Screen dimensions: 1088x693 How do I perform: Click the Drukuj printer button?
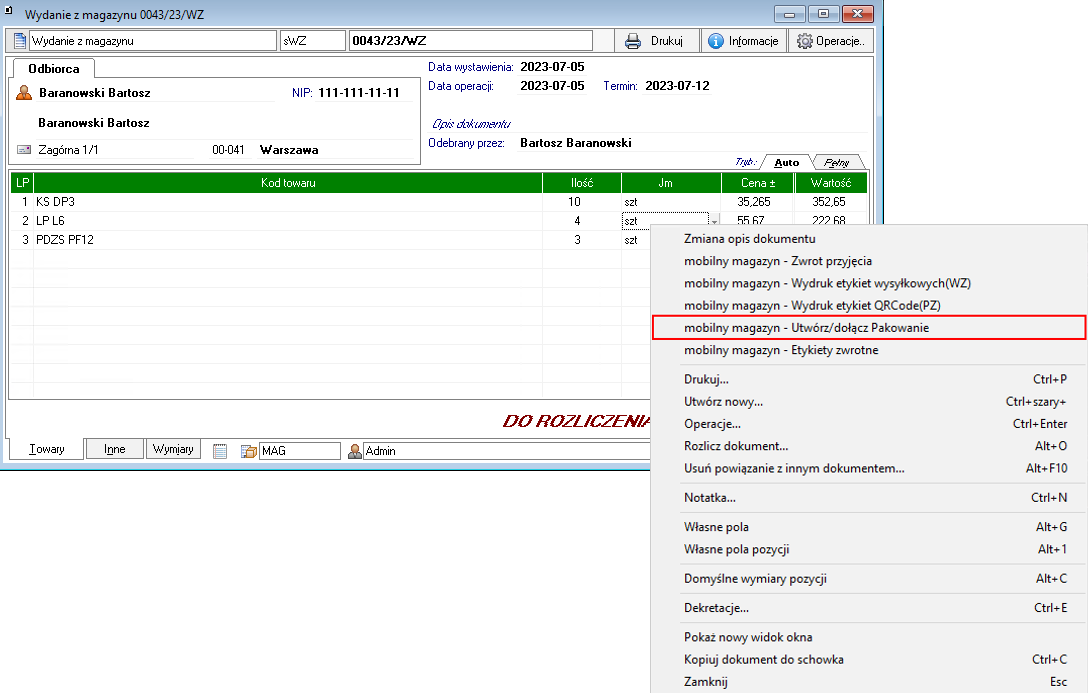click(653, 41)
